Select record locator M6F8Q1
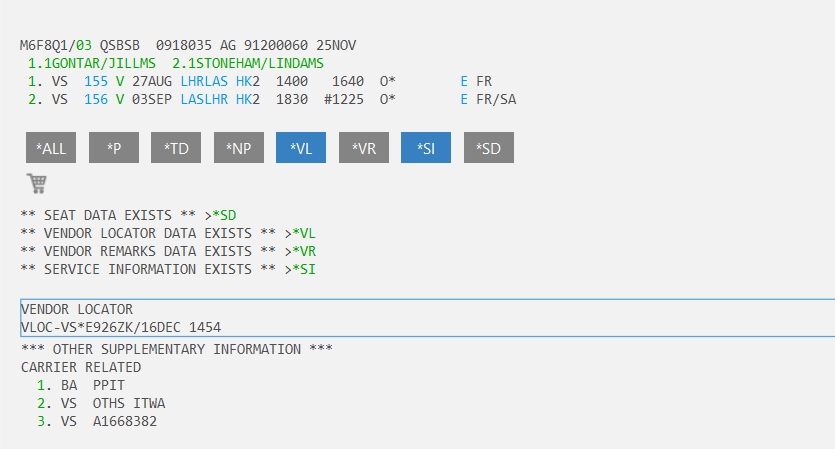 click(44, 45)
